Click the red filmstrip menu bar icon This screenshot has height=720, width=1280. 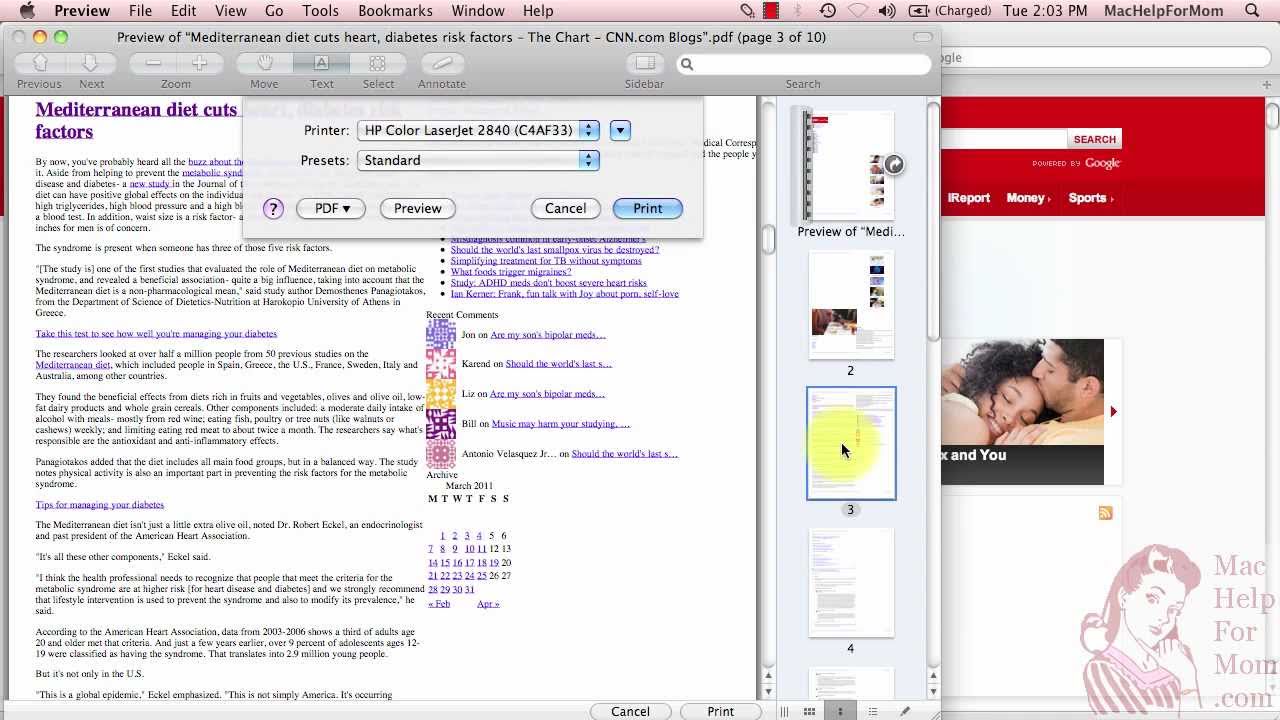pyautogui.click(x=771, y=11)
